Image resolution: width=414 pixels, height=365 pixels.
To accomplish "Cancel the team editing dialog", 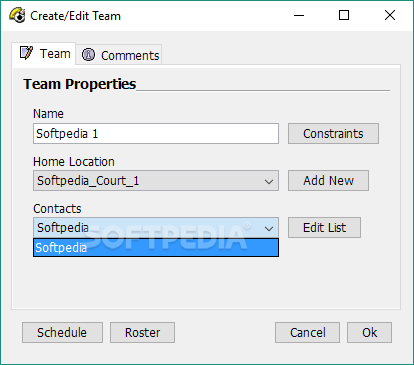I will 307,333.
